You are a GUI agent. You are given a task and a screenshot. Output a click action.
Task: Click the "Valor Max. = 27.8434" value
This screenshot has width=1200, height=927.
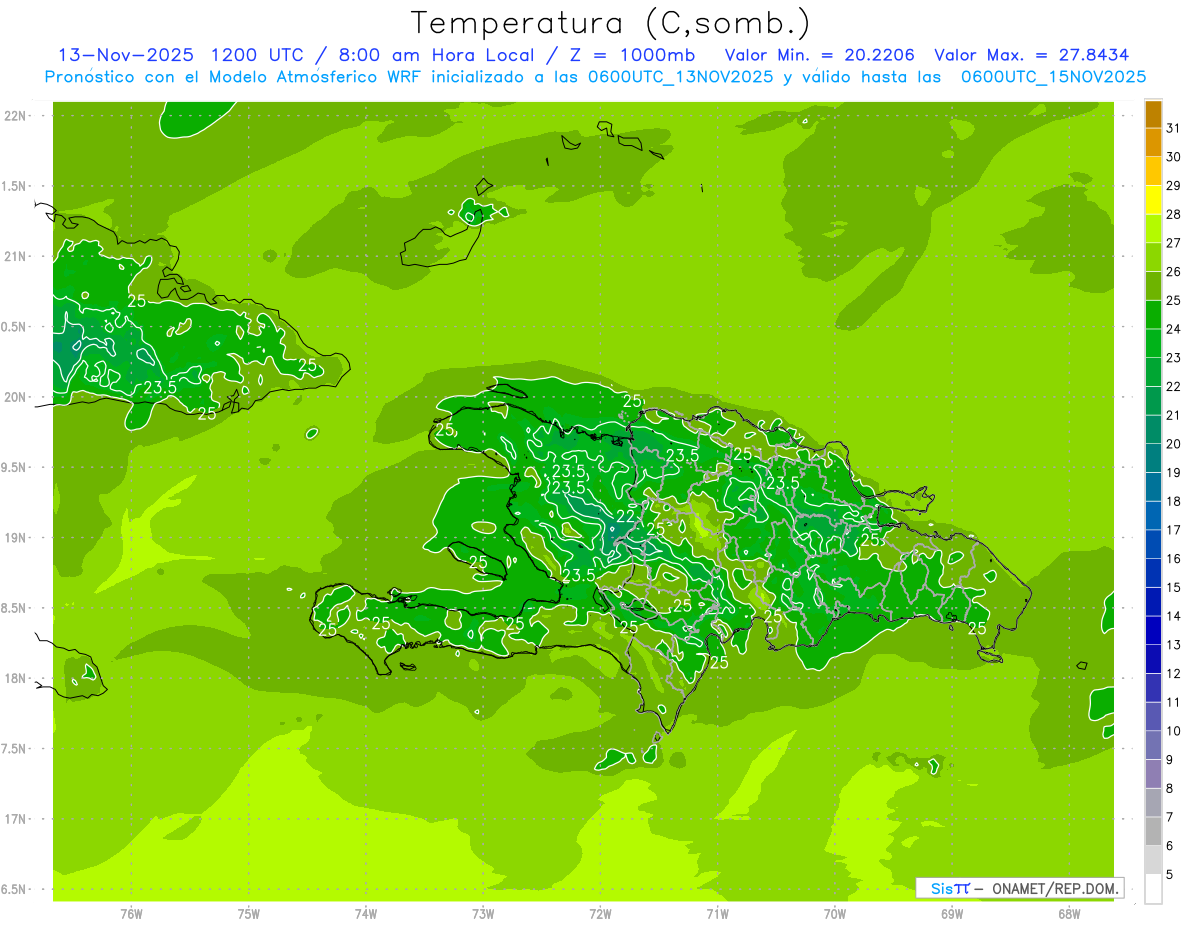1032,55
